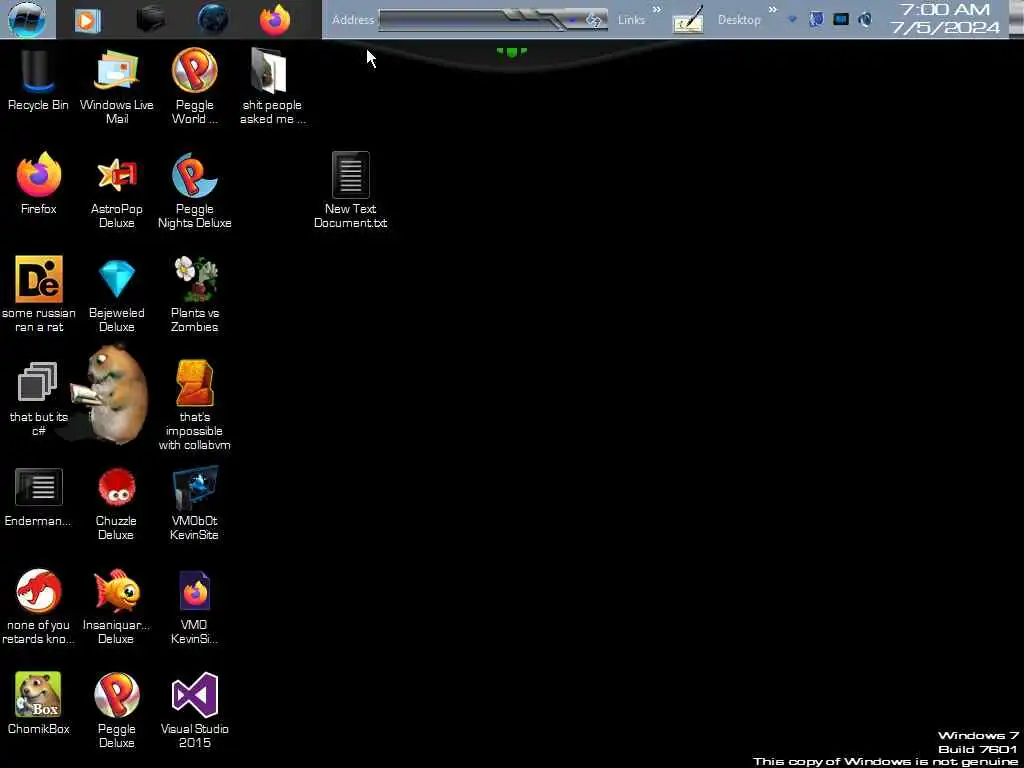Open Firefox pinned on the taskbar
Image resolution: width=1024 pixels, height=768 pixels.
pyautogui.click(x=275, y=20)
